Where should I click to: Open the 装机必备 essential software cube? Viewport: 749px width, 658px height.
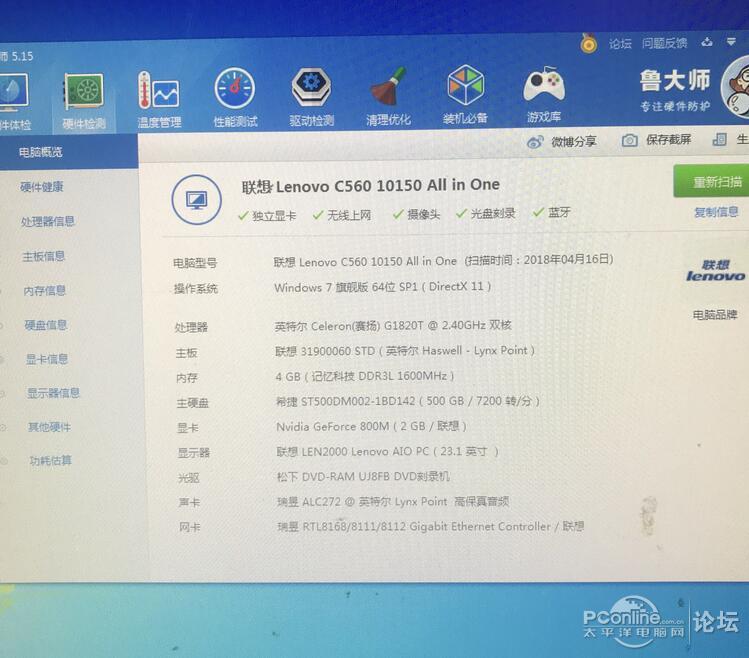[465, 95]
